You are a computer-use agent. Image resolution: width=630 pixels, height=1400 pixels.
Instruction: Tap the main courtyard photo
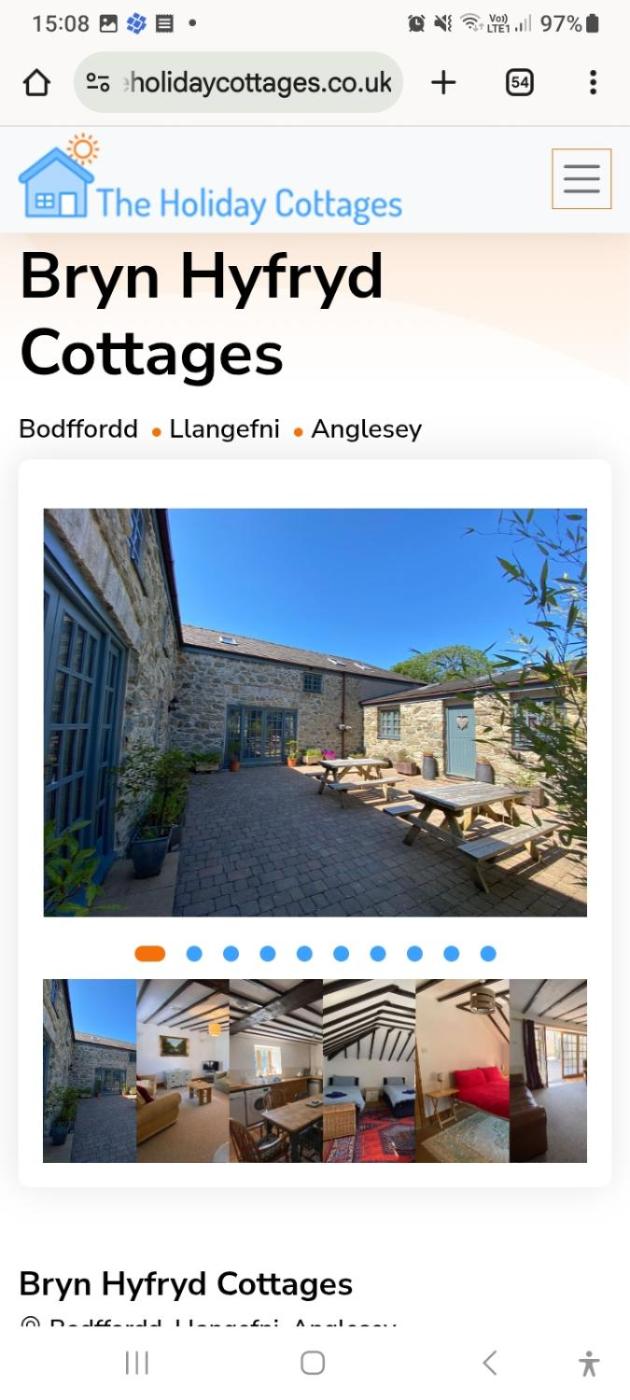coord(315,713)
